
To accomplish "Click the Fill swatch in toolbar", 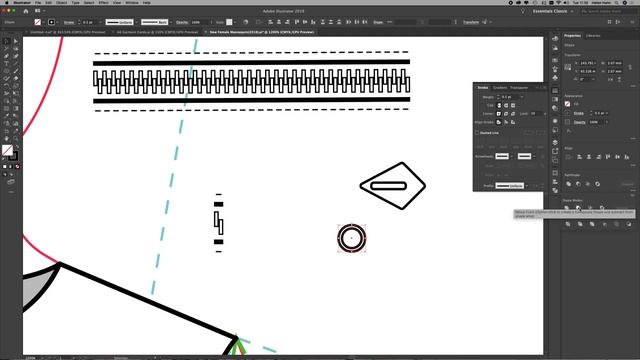I will [7, 150].
